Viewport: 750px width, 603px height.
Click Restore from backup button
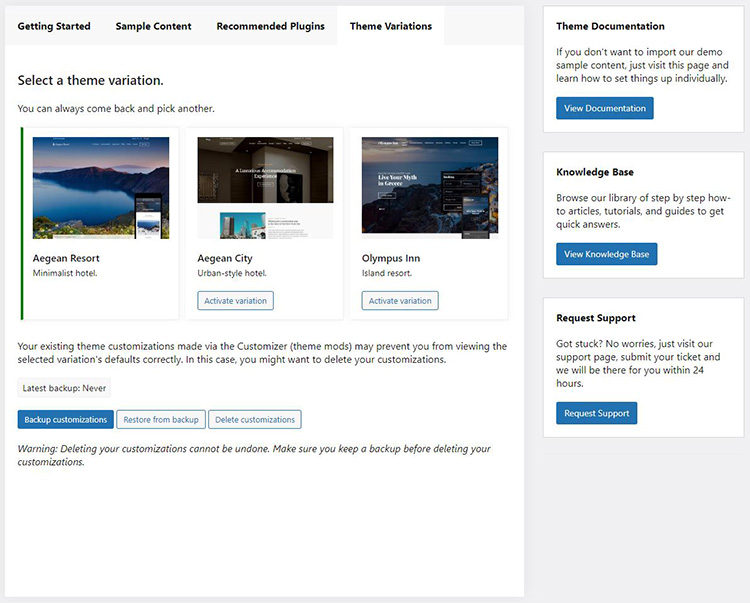tap(161, 419)
